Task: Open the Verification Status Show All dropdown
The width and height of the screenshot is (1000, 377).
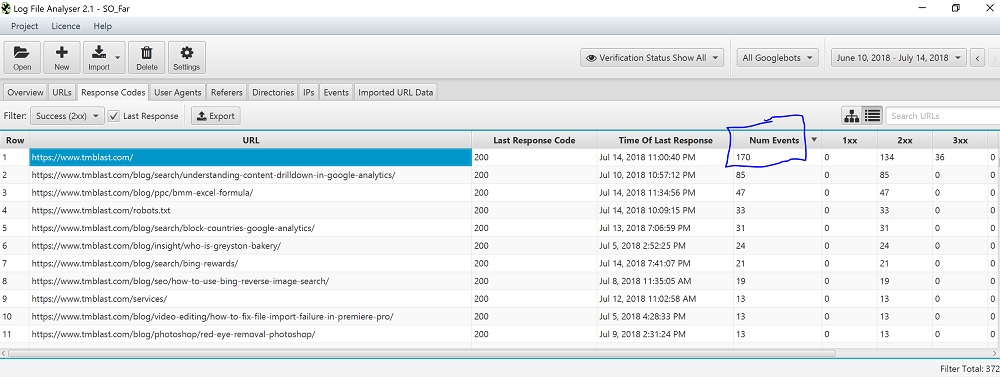Action: 652,57
